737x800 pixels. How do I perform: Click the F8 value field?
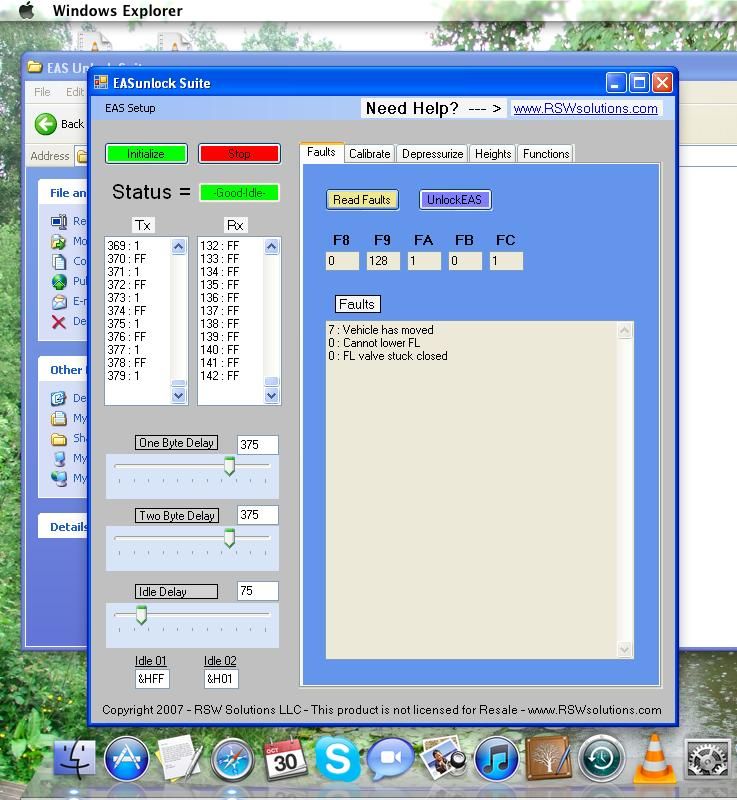tap(342, 261)
